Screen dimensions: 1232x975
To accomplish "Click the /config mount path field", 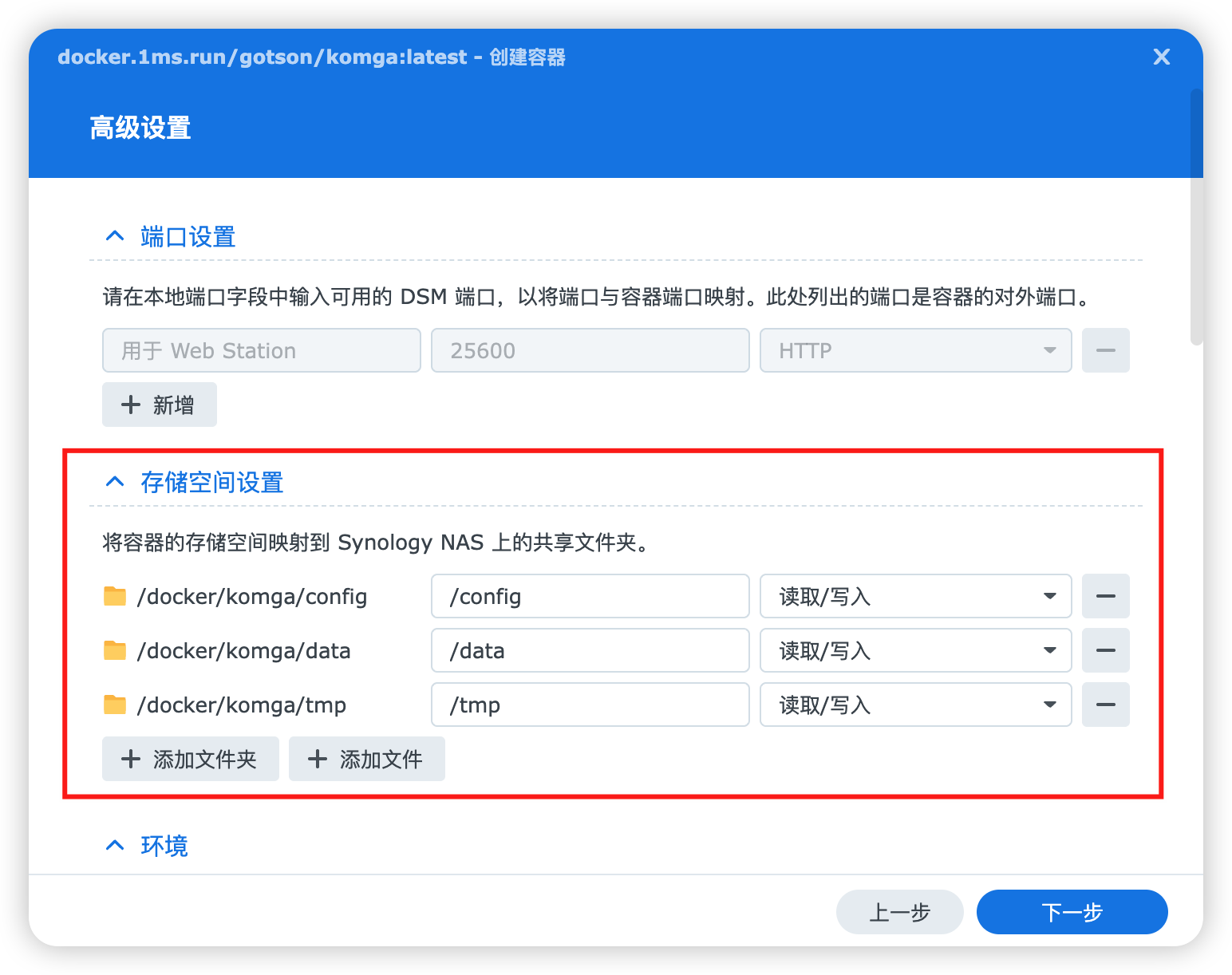I will (x=590, y=596).
